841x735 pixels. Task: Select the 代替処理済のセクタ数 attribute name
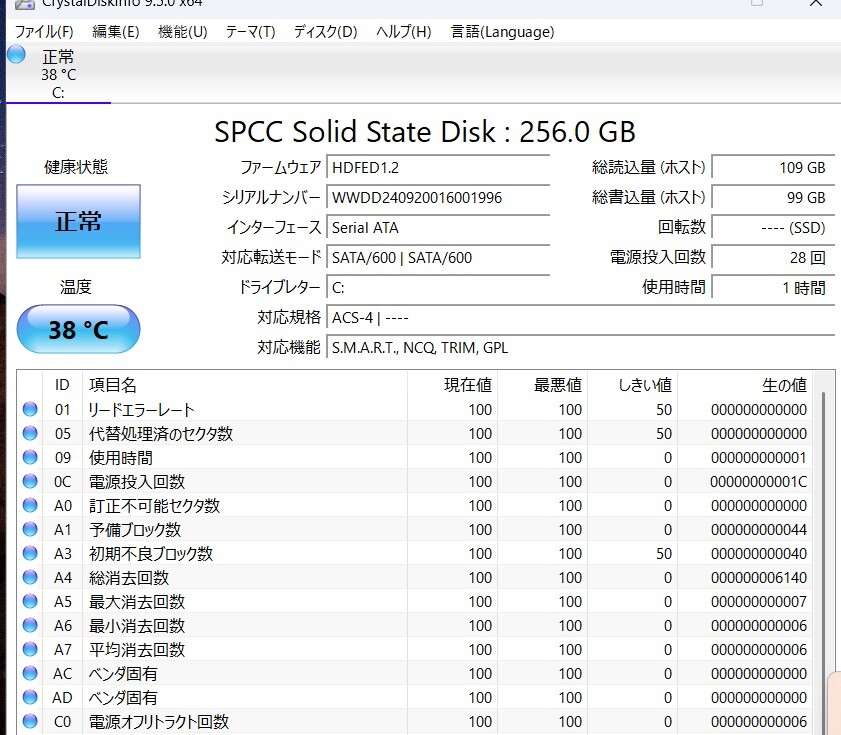click(161, 433)
